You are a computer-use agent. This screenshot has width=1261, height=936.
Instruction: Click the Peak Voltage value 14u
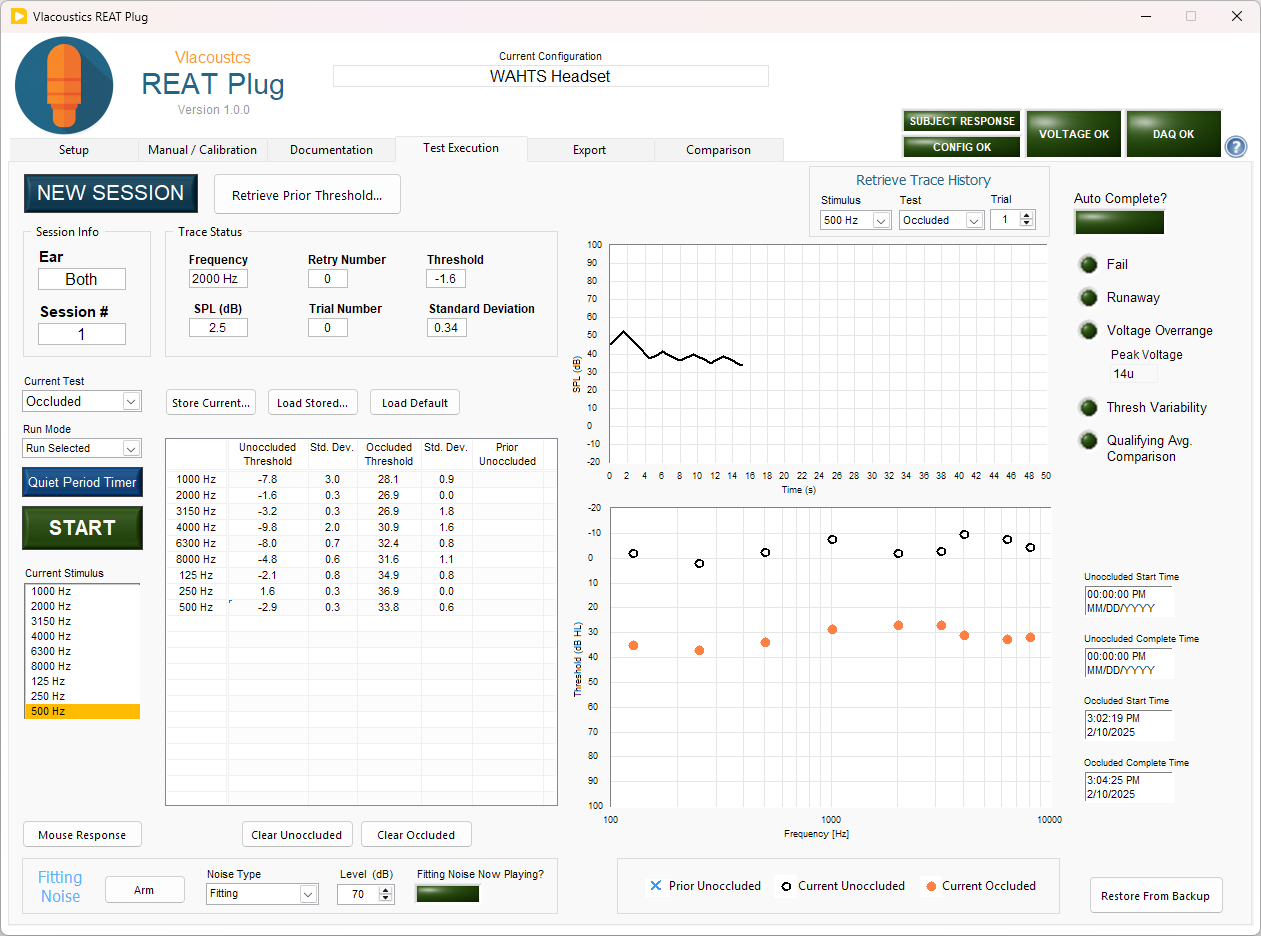click(1133, 374)
